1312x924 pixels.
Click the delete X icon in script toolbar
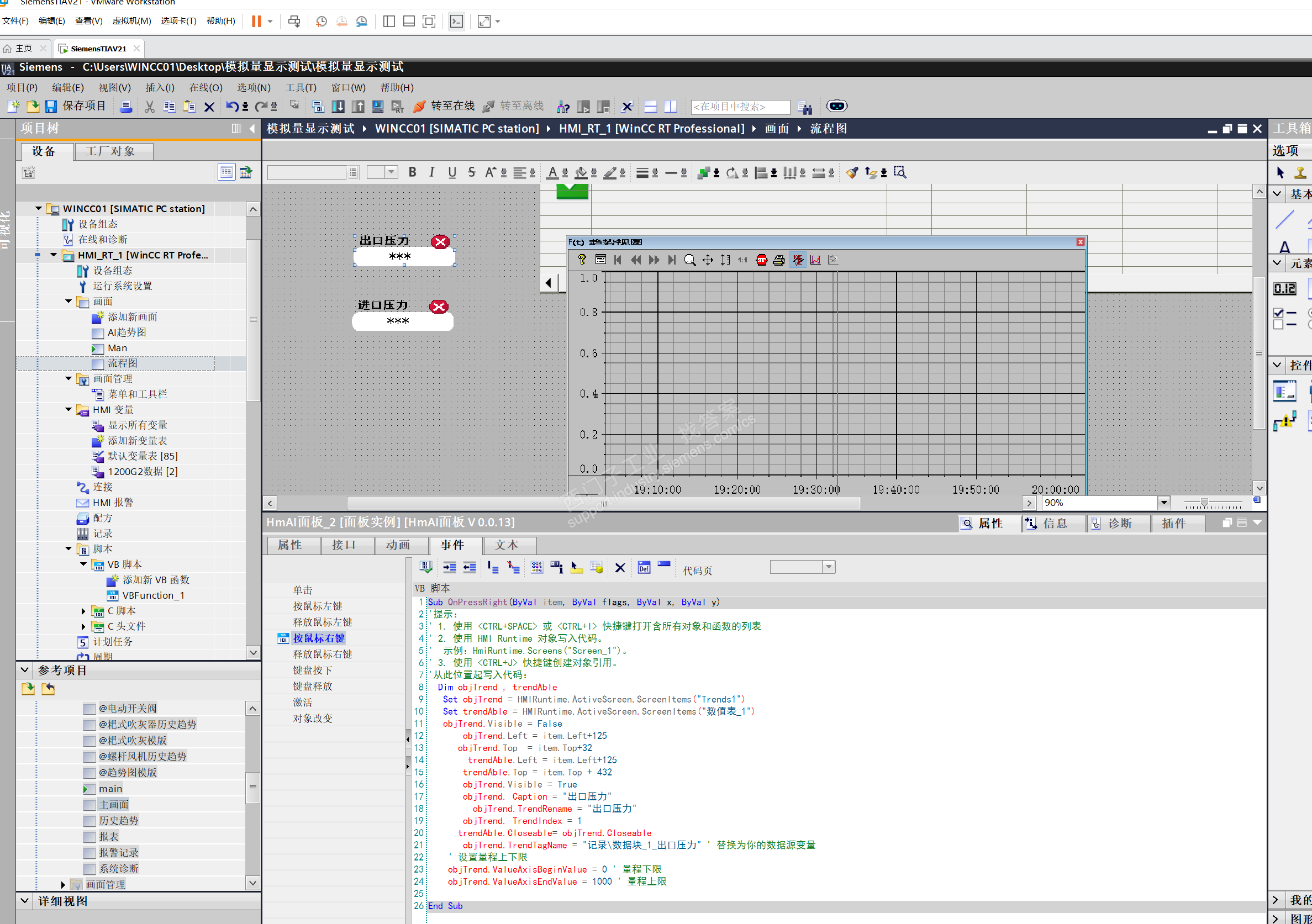click(x=620, y=567)
